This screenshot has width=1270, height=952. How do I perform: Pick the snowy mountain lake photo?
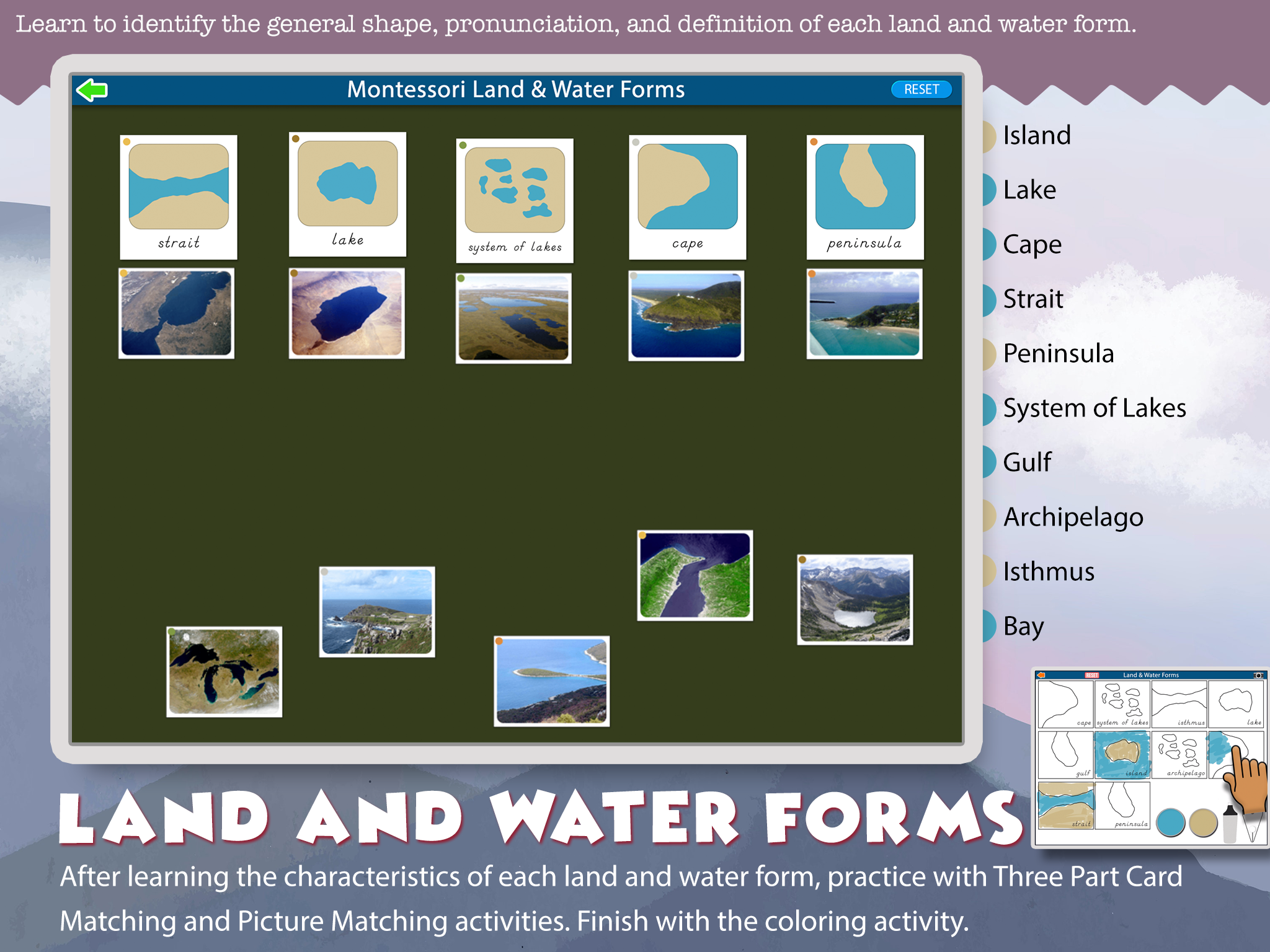(855, 599)
